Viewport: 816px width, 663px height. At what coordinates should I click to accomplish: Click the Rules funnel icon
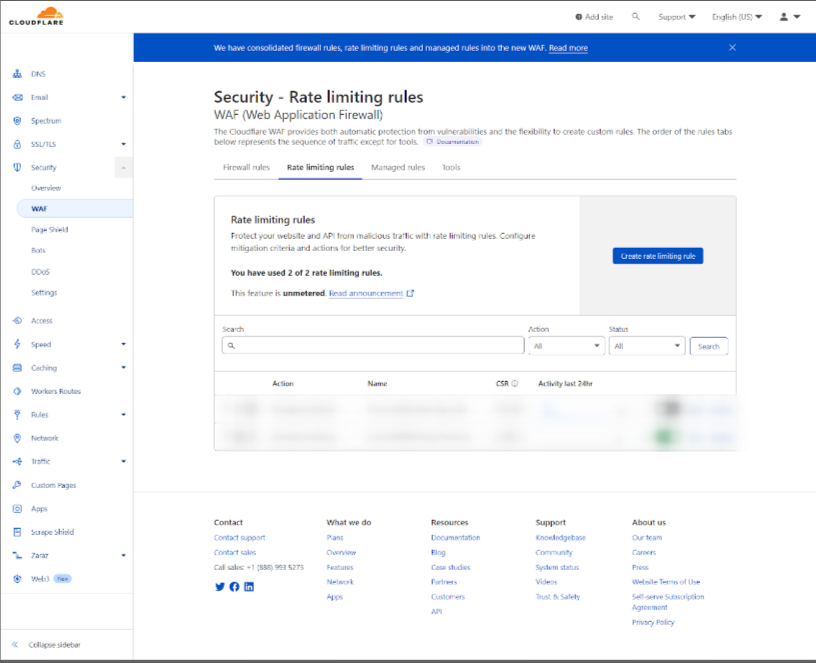17,415
